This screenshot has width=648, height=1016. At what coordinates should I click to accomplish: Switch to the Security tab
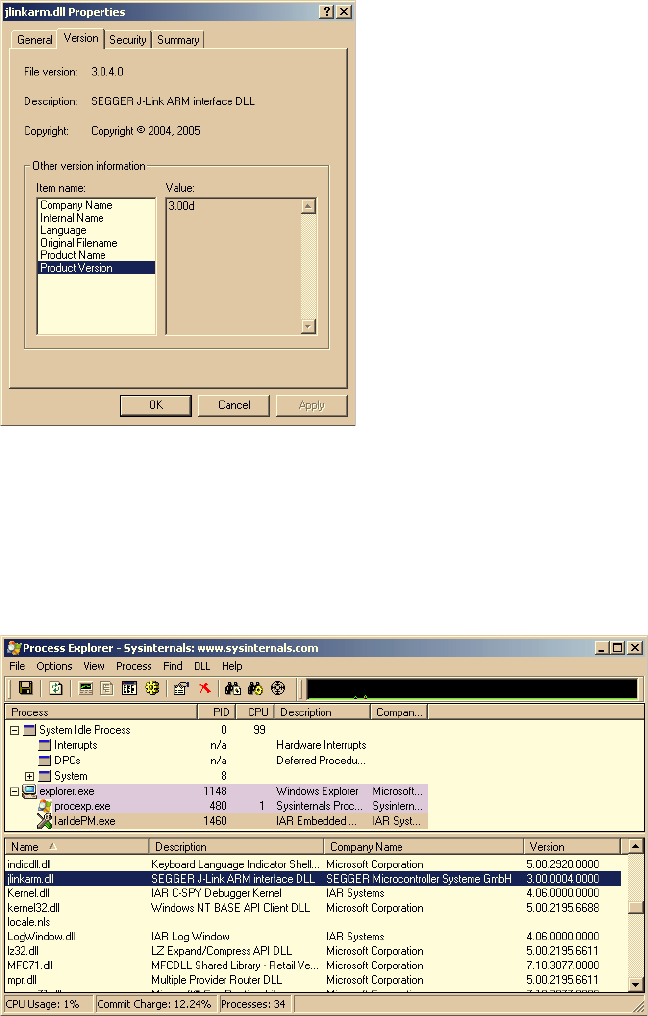(128, 40)
